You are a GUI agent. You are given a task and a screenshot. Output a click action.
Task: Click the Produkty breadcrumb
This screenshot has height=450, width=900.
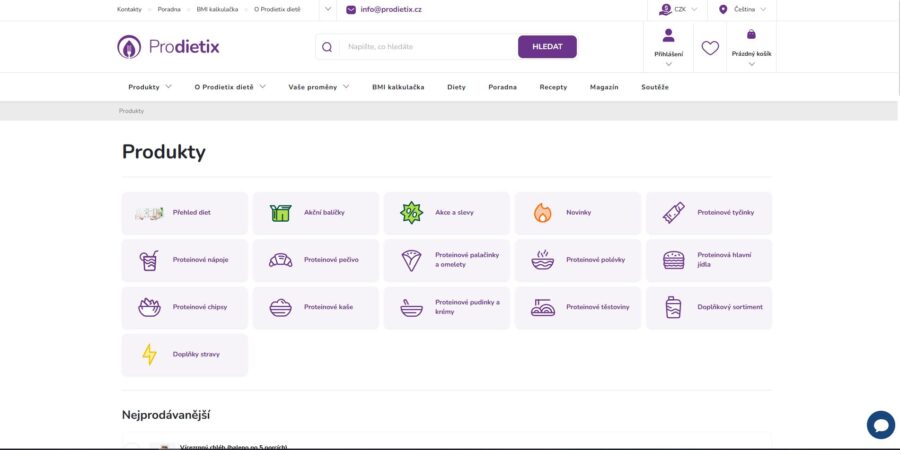[131, 111]
